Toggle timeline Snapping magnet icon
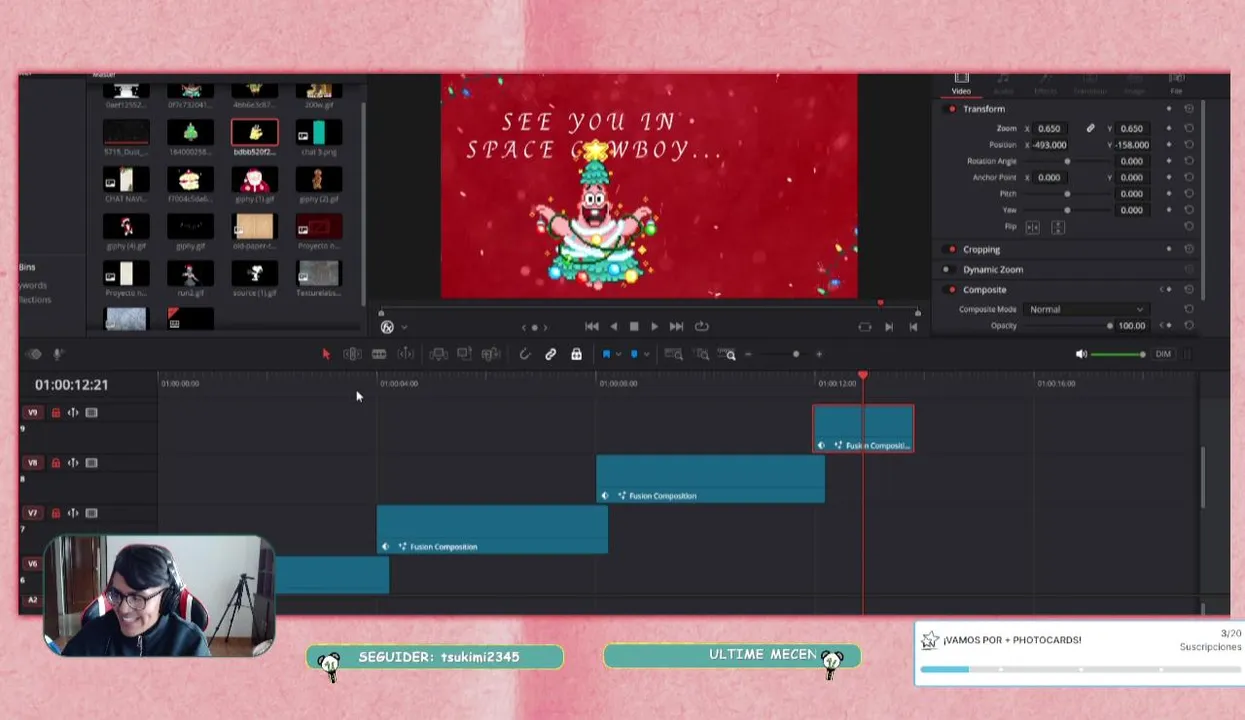The height and width of the screenshot is (720, 1245). coord(525,354)
